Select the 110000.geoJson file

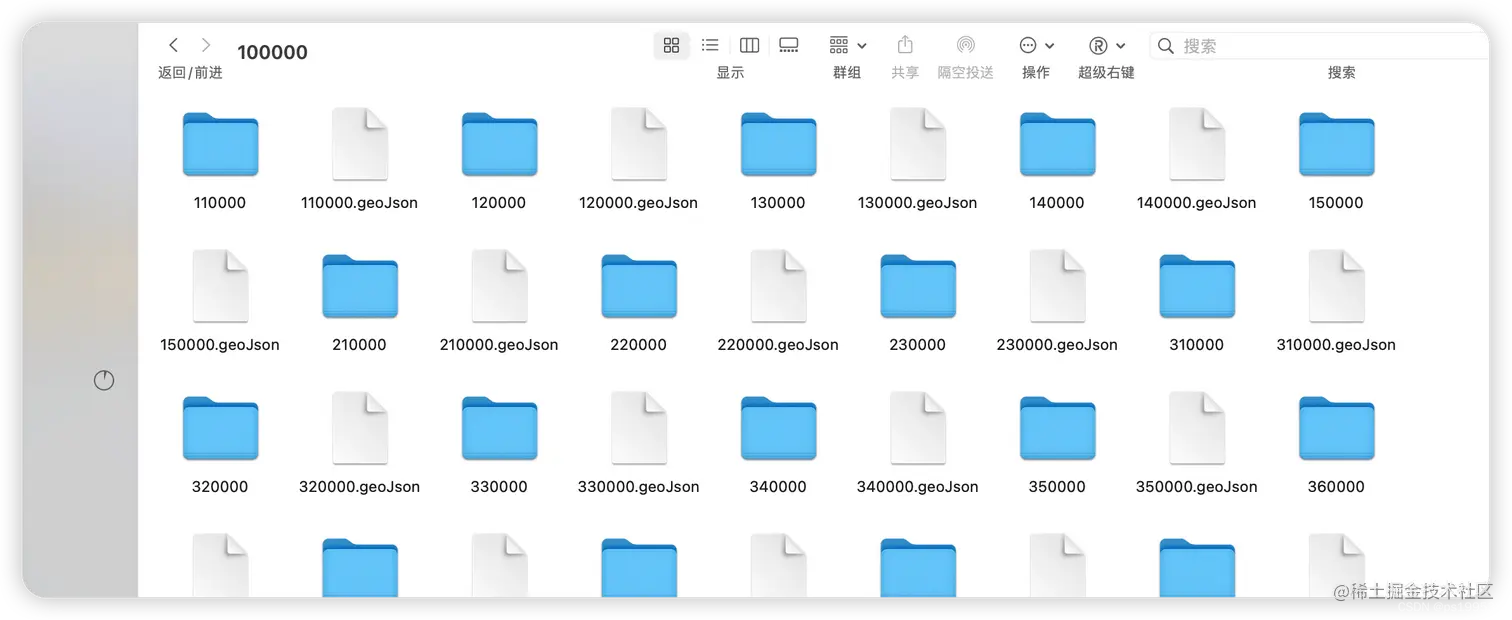(360, 145)
